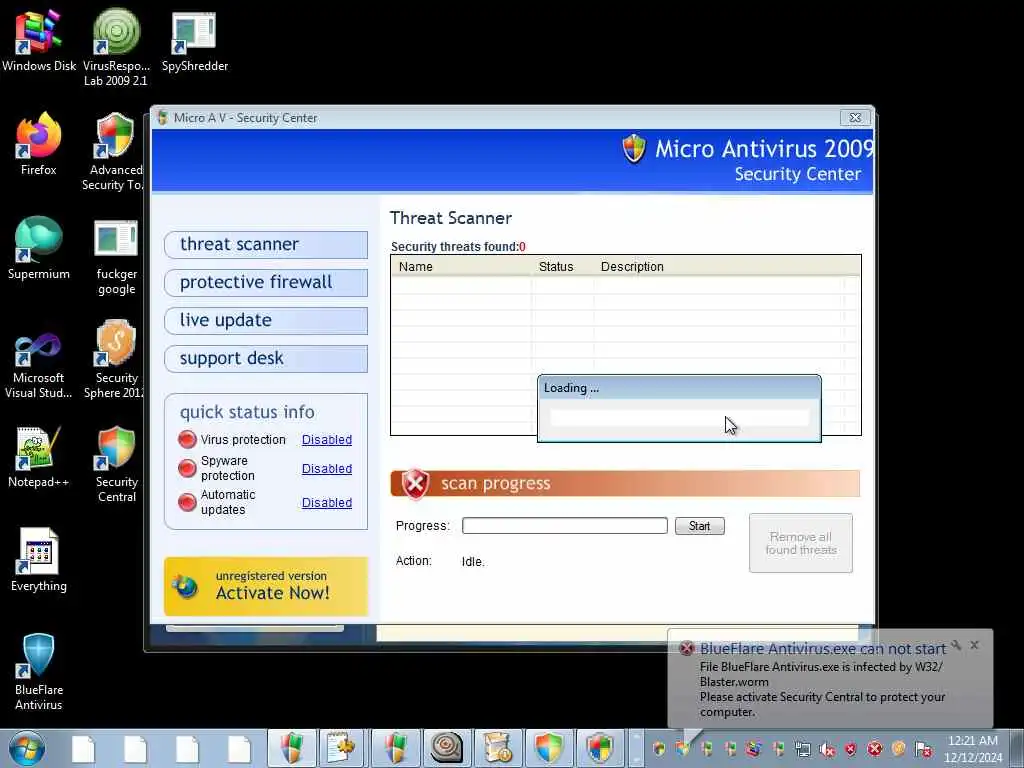Select the 'fuckger google' desktop shortcut
This screenshot has width=1024, height=768.
pyautogui.click(x=116, y=256)
